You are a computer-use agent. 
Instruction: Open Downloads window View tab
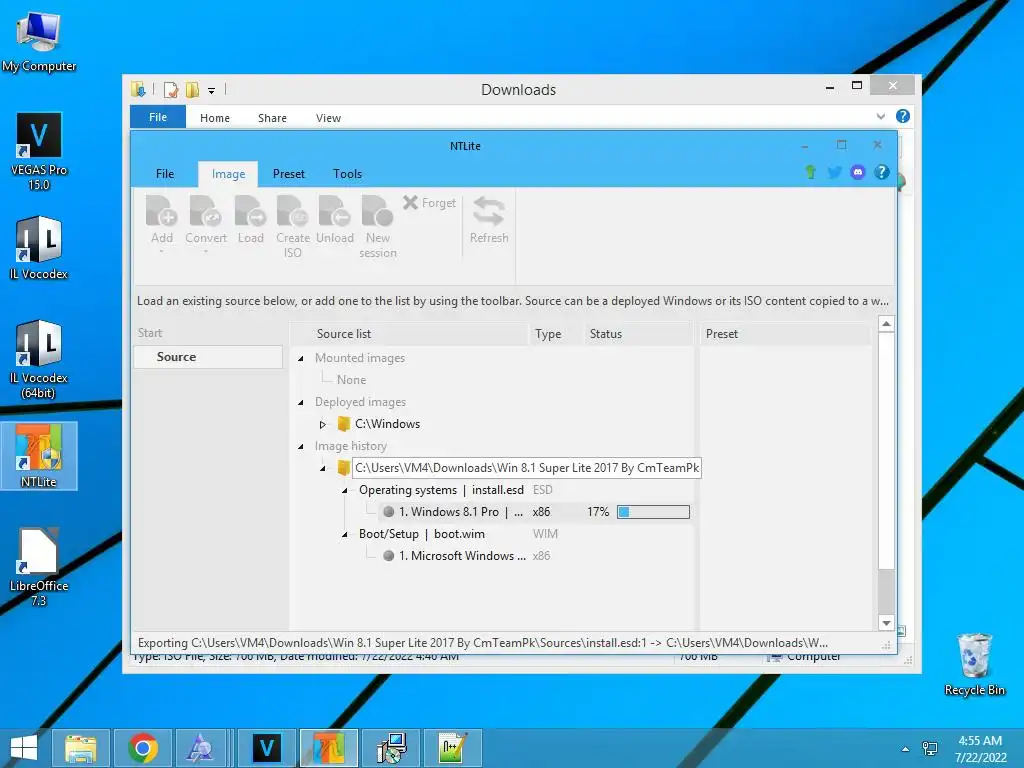pyautogui.click(x=328, y=118)
